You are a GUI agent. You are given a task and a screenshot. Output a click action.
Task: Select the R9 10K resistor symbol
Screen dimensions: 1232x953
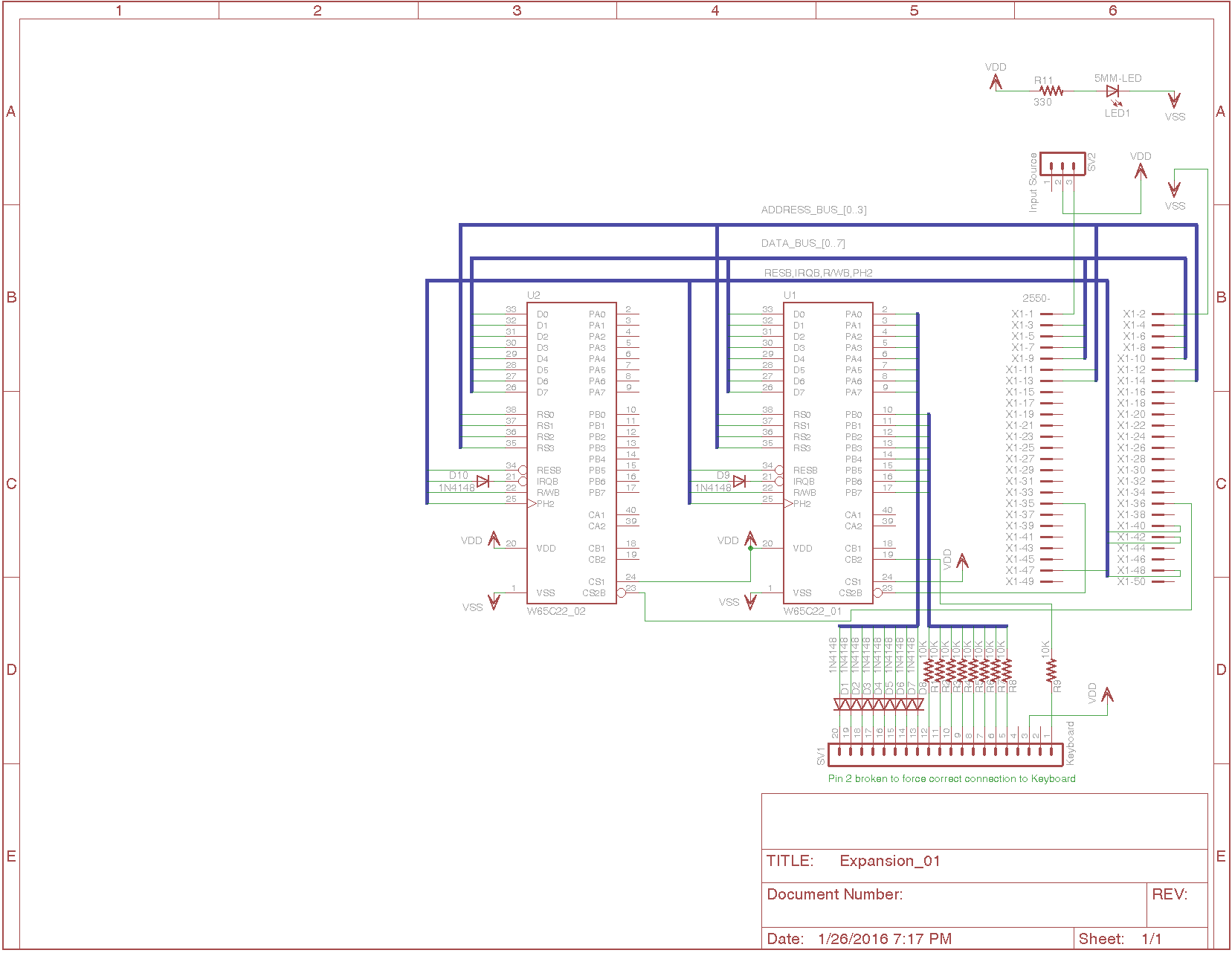tap(1051, 671)
